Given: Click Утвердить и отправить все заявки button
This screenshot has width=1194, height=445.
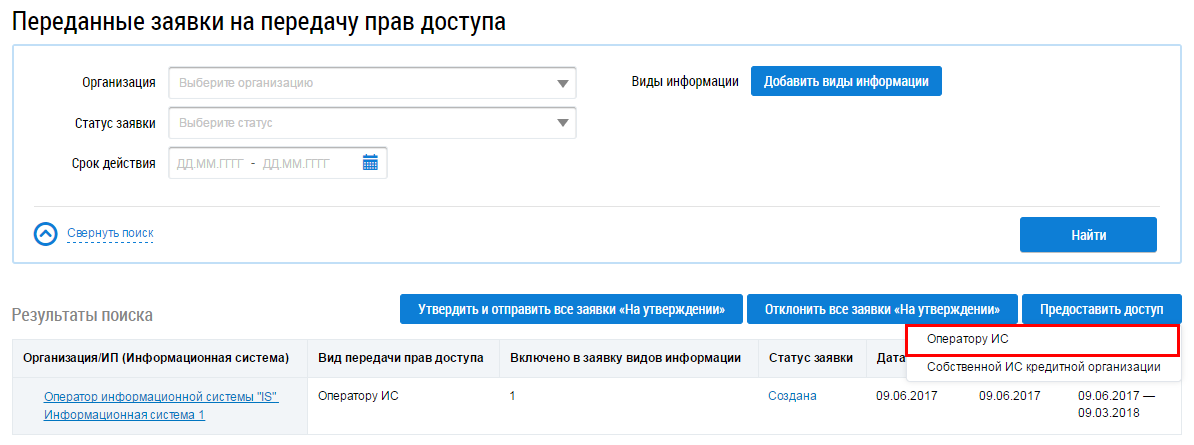Looking at the screenshot, I should pos(571,309).
